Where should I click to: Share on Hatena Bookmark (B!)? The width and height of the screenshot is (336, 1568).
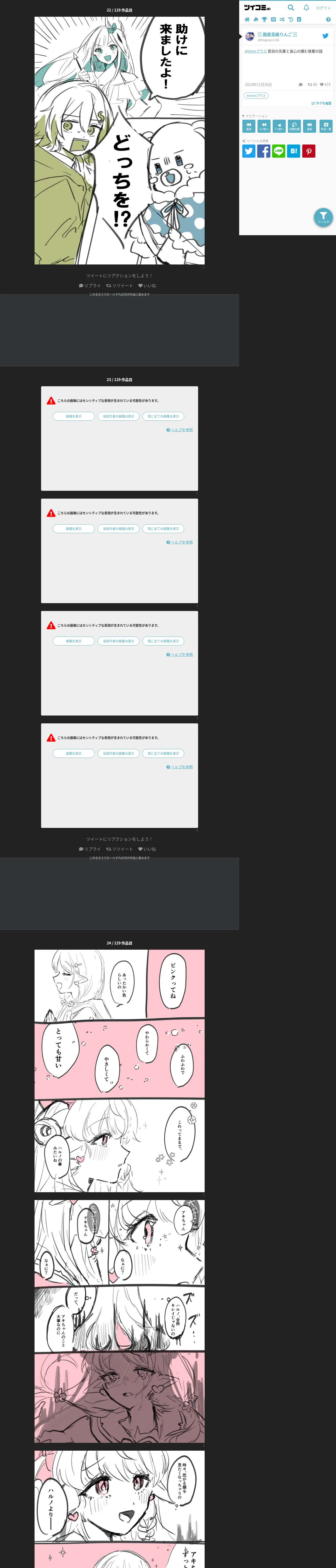click(x=294, y=151)
